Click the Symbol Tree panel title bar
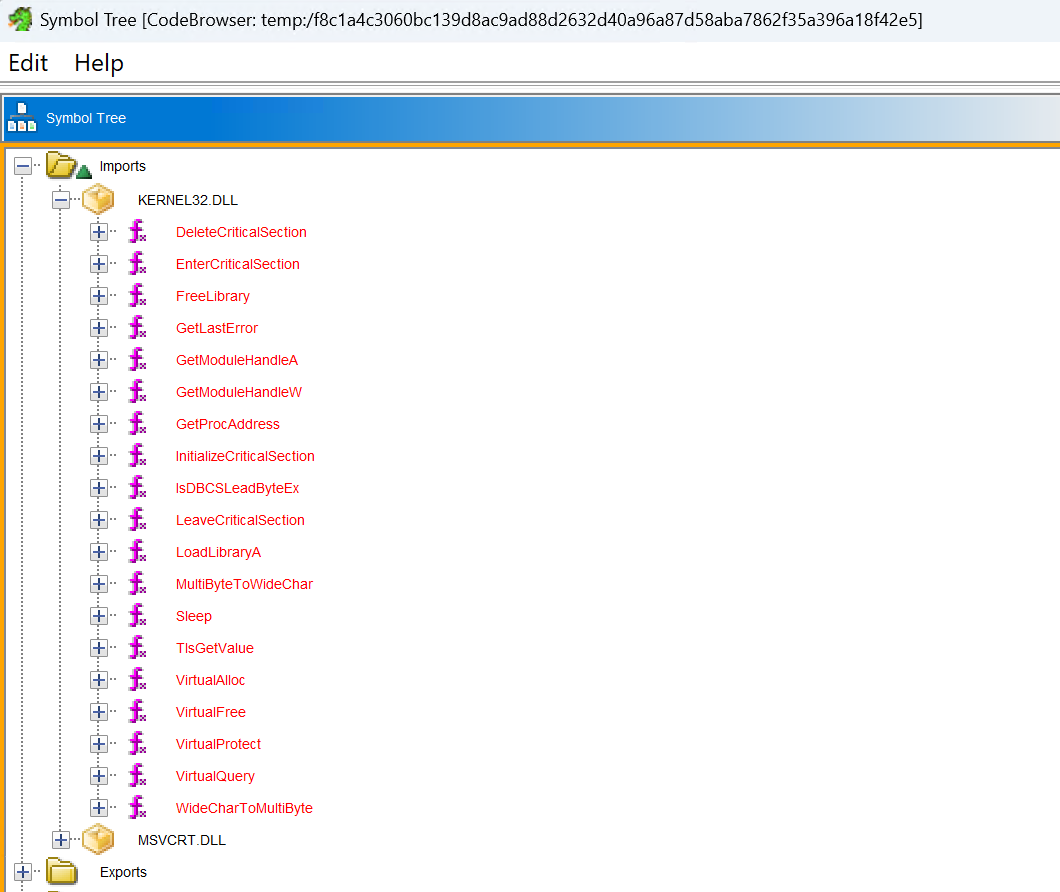 click(x=500, y=118)
